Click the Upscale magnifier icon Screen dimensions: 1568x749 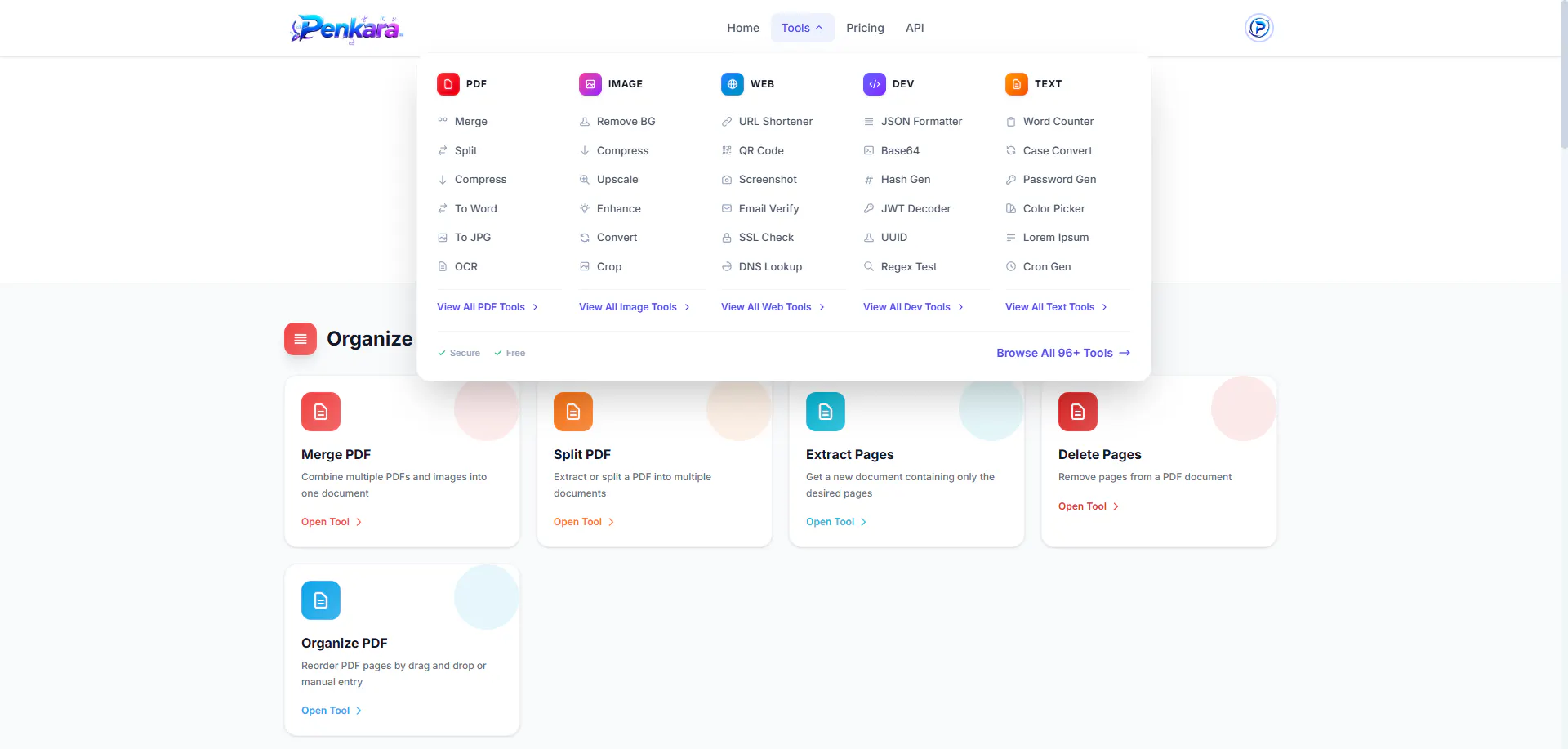(x=585, y=180)
